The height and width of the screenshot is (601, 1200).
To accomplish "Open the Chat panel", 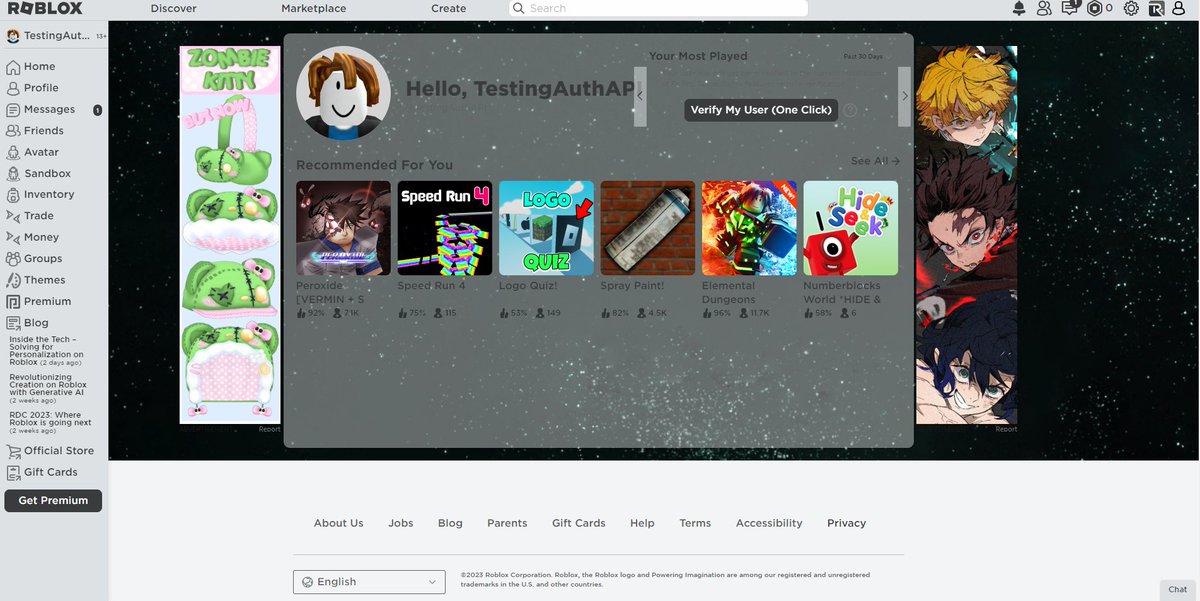I will (x=1178, y=590).
